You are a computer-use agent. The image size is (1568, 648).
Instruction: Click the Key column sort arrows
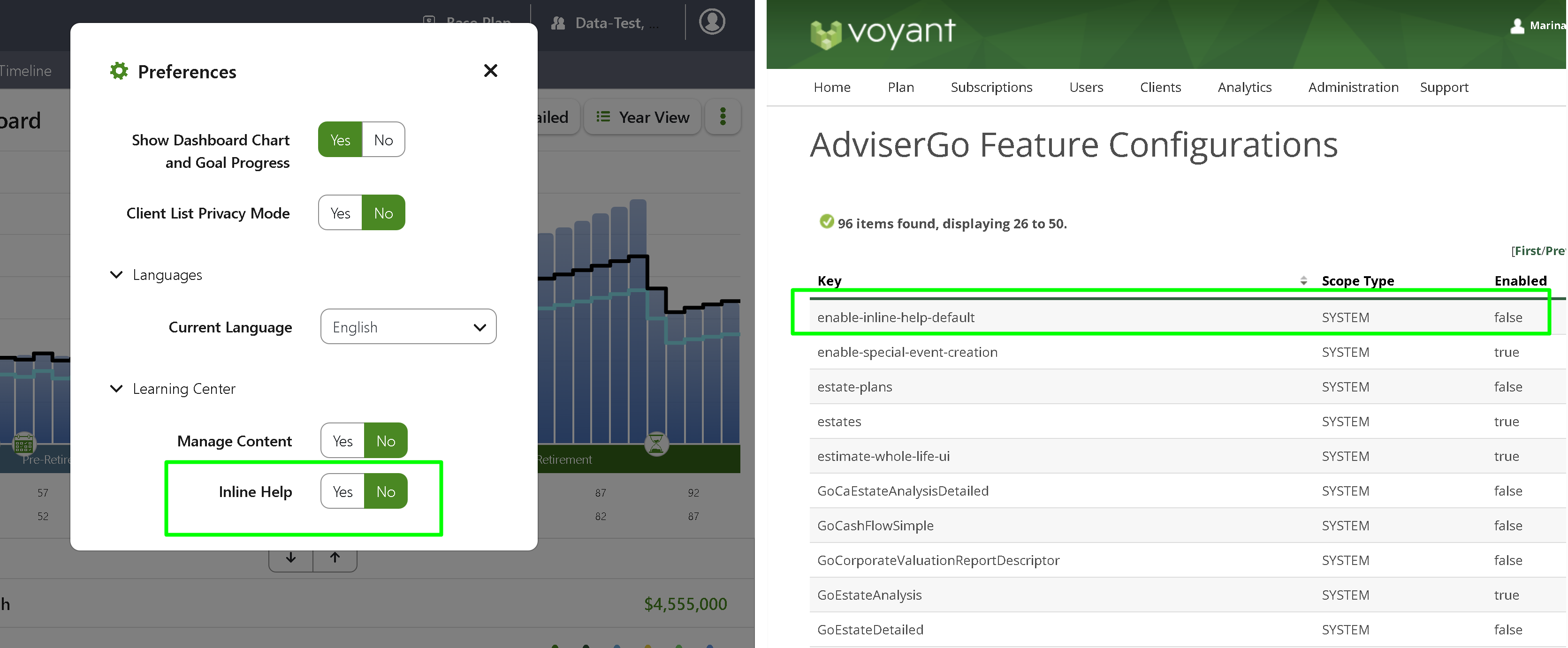click(x=1303, y=280)
